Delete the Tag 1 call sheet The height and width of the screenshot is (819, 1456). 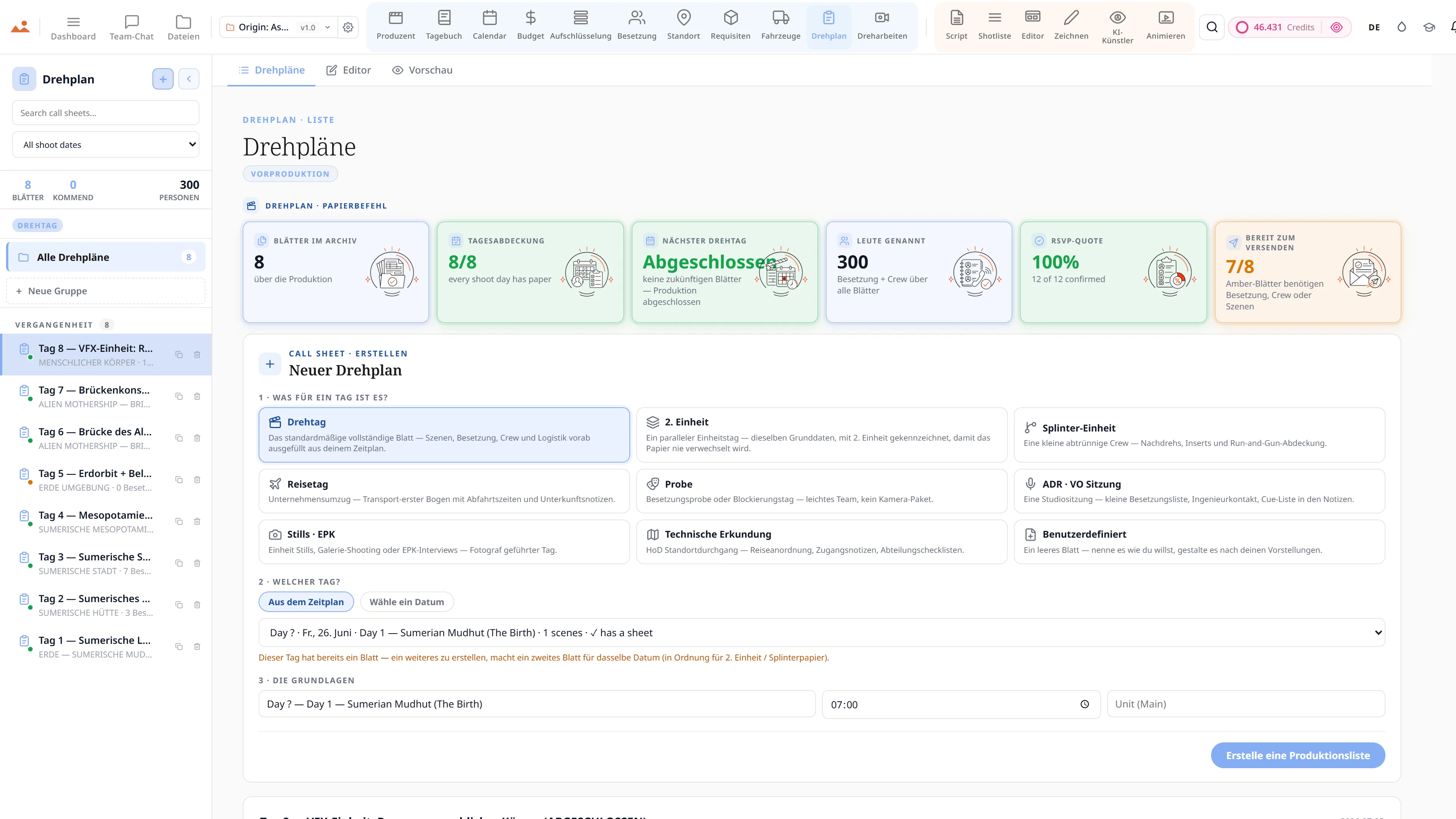pos(197,646)
